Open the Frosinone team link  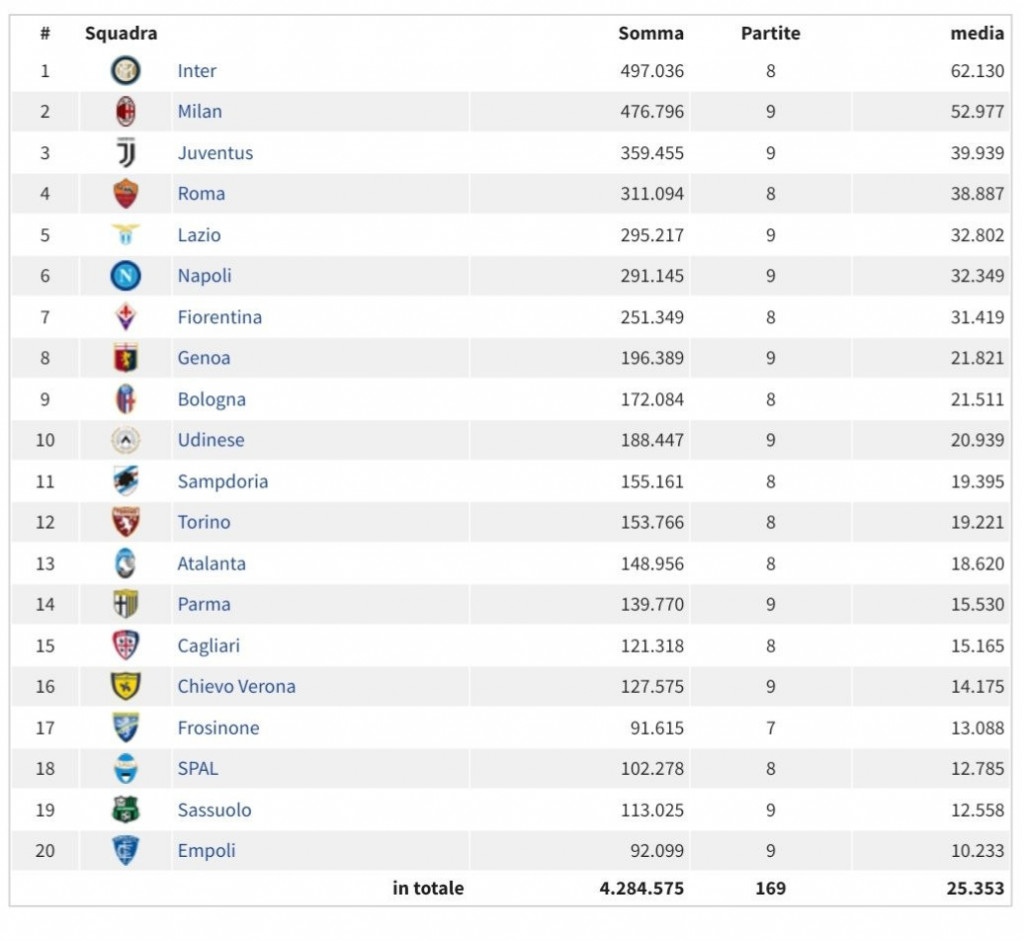tap(218, 727)
